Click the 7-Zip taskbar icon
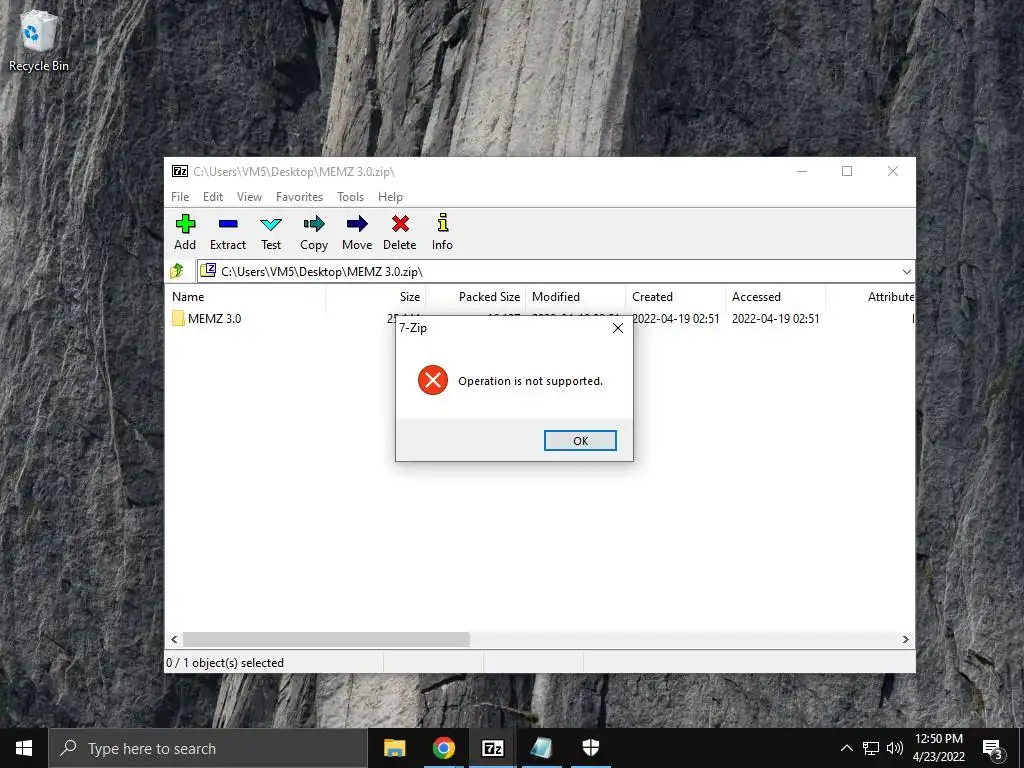1024x768 pixels. pyautogui.click(x=492, y=748)
